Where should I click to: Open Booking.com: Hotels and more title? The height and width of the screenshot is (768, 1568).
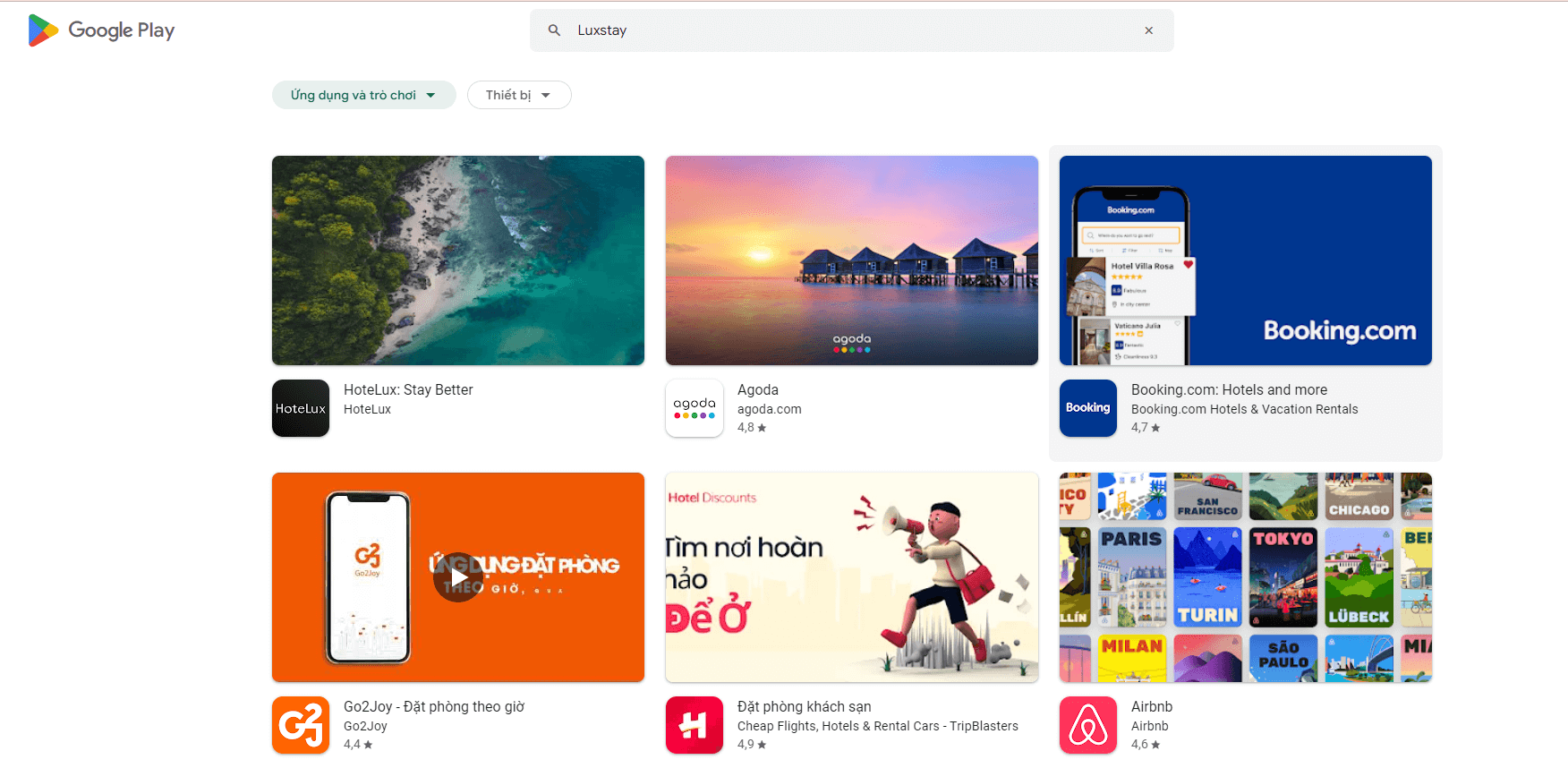coord(1229,389)
